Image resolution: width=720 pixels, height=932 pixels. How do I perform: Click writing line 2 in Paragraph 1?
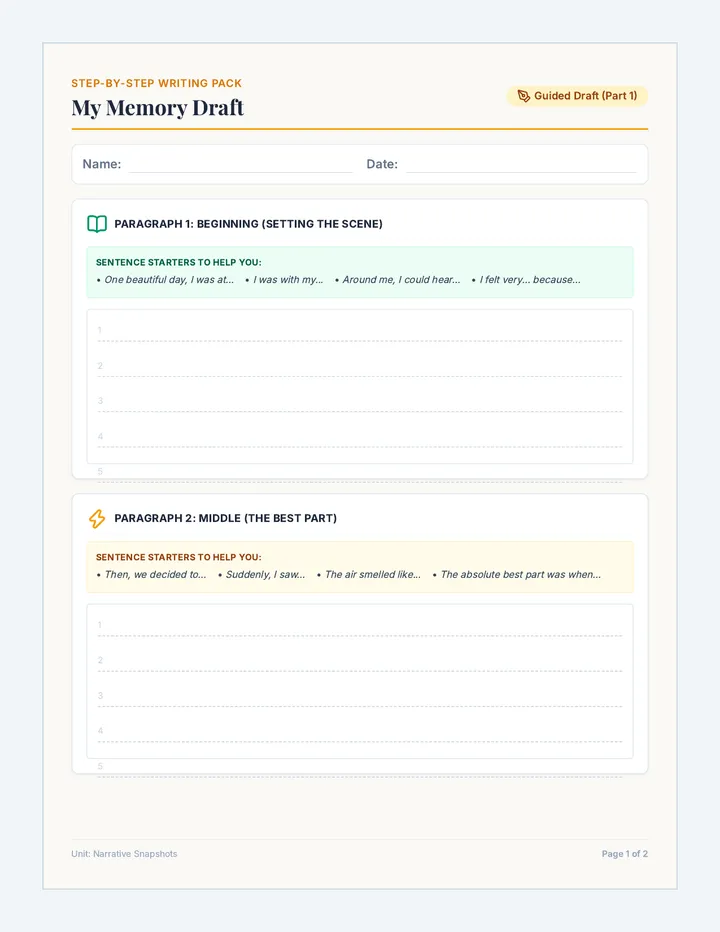(360, 366)
